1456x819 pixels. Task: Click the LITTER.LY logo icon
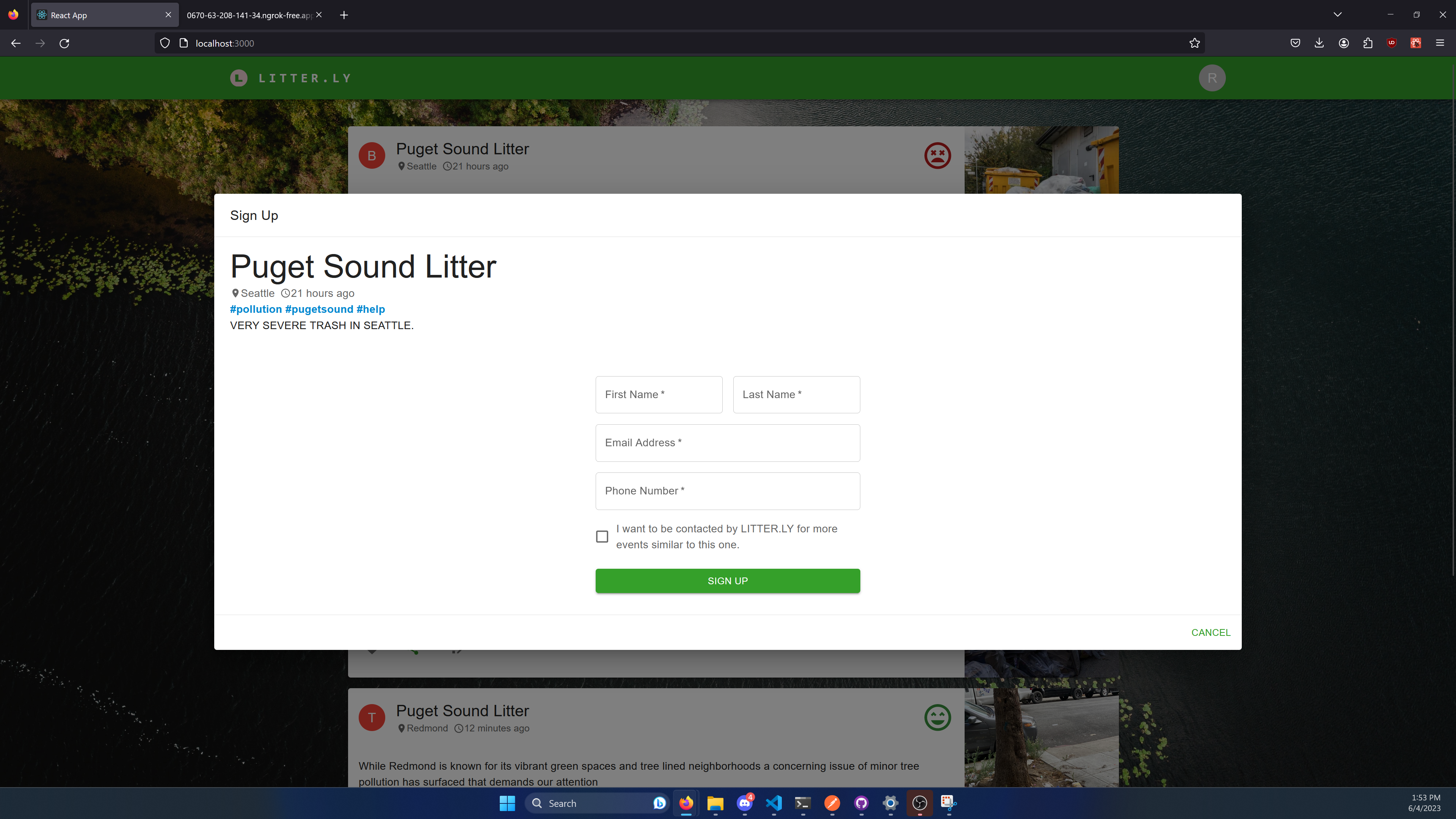[238, 78]
